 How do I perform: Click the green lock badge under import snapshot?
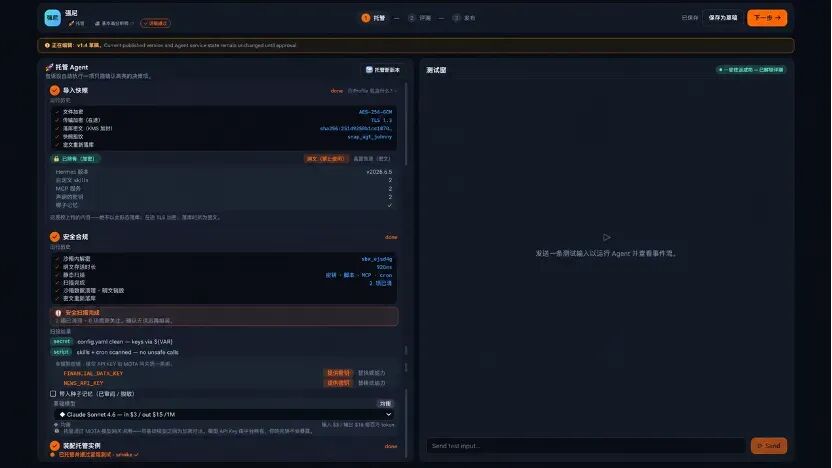point(75,159)
